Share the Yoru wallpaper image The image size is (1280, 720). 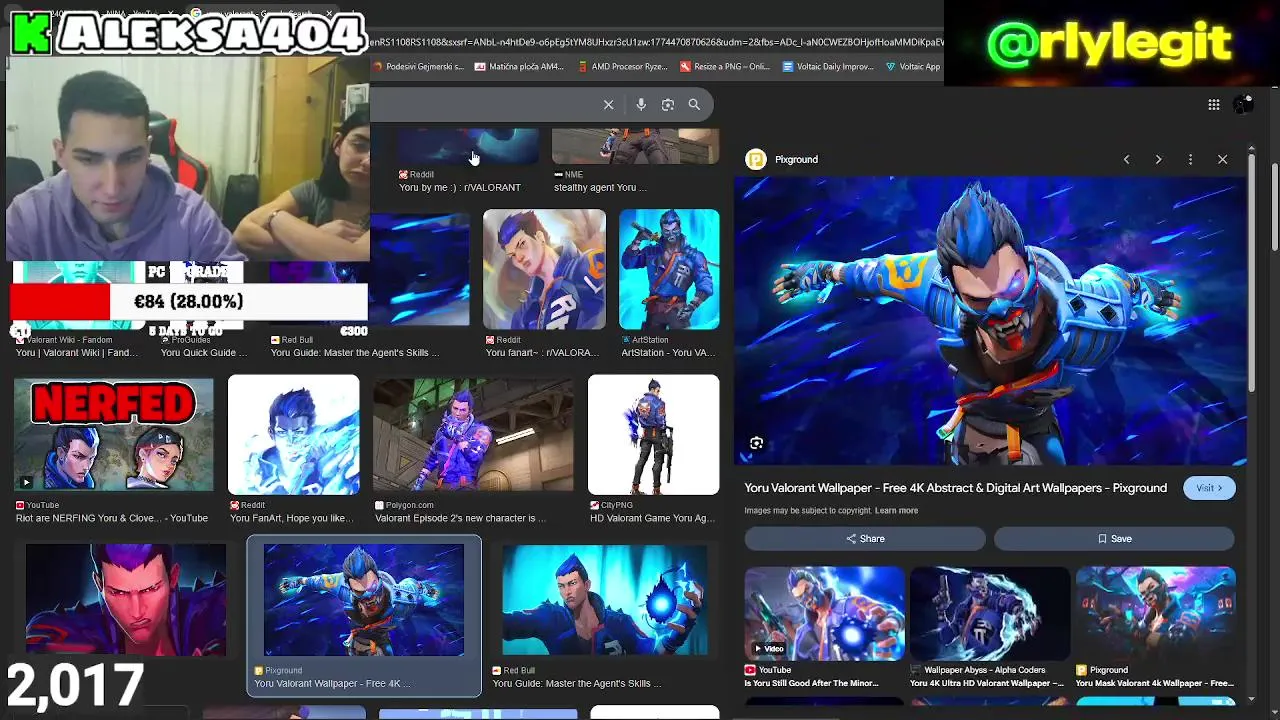[865, 538]
